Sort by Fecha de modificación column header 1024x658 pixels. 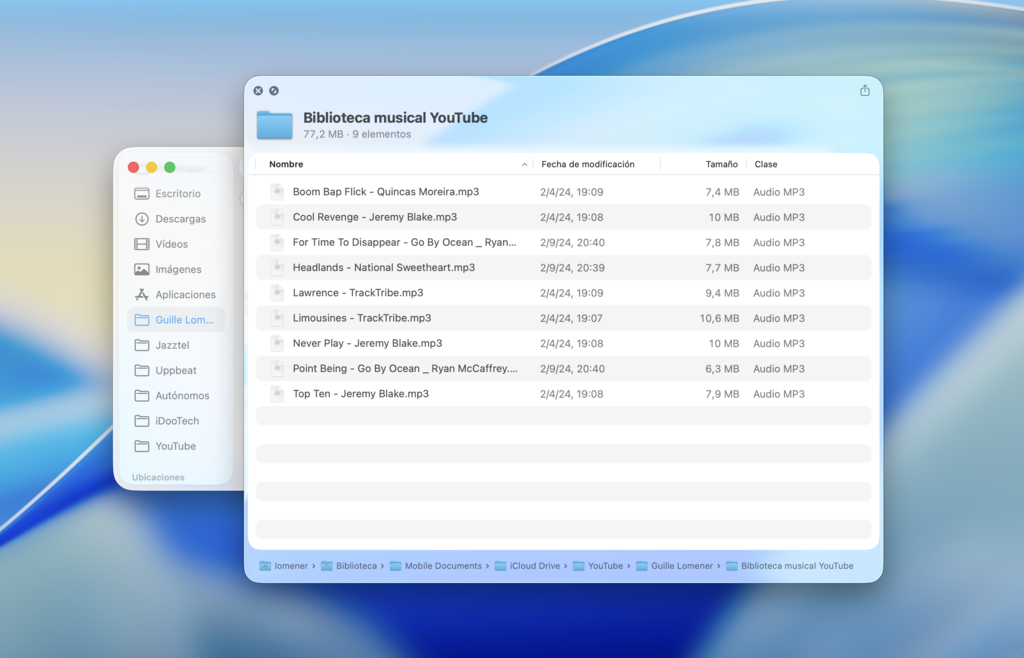pos(588,164)
